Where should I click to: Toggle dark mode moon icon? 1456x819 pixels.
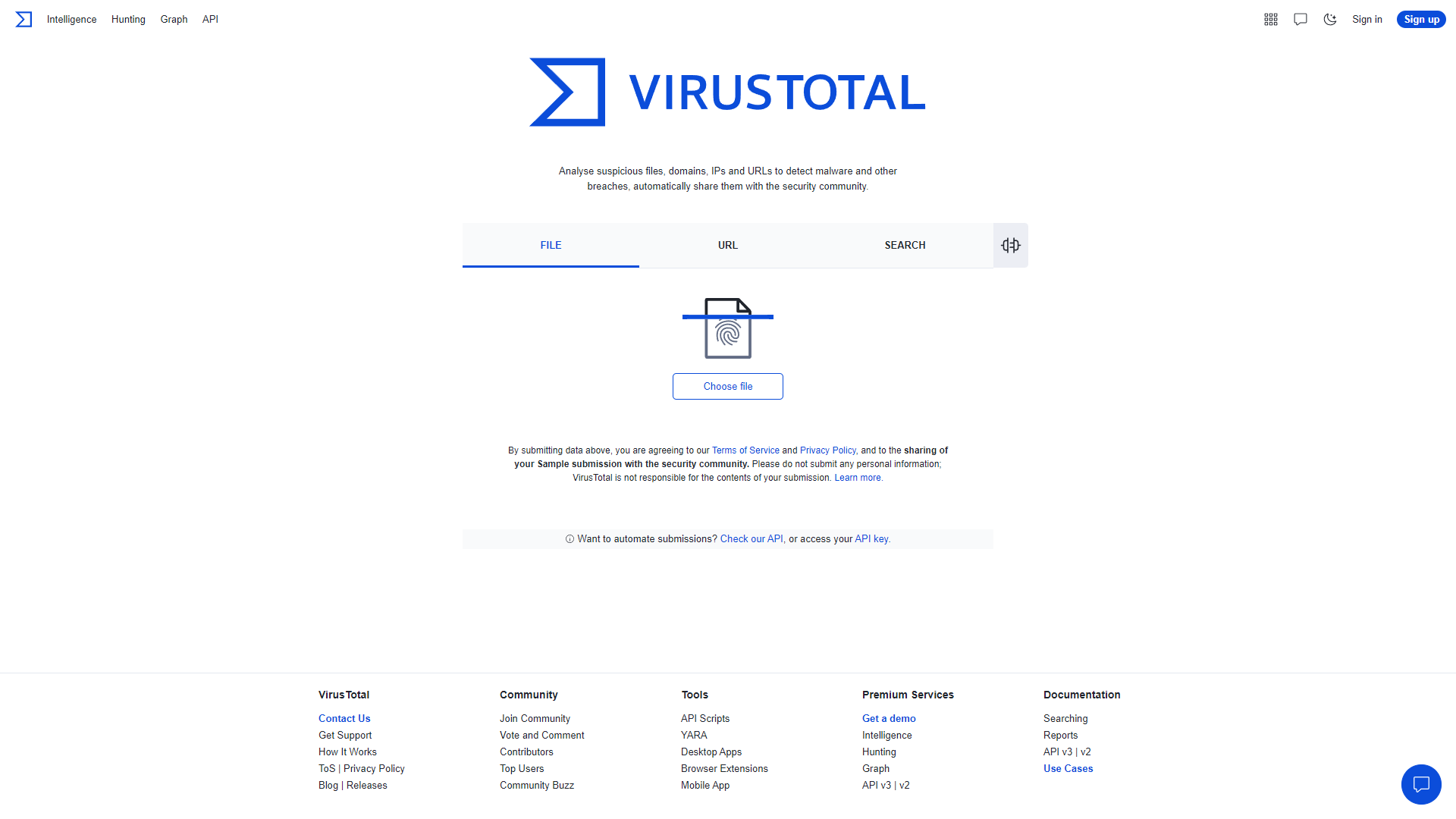click(x=1330, y=20)
